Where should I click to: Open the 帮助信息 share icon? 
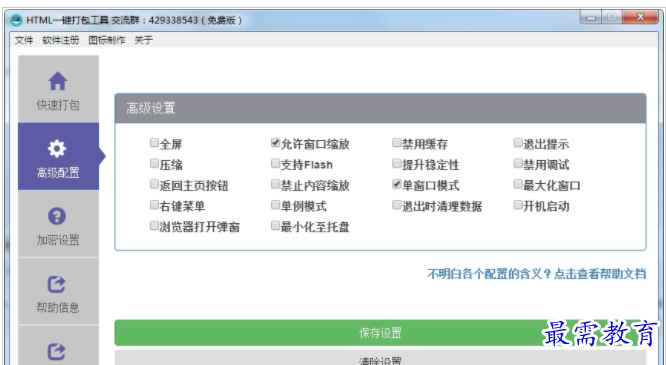coord(56,284)
